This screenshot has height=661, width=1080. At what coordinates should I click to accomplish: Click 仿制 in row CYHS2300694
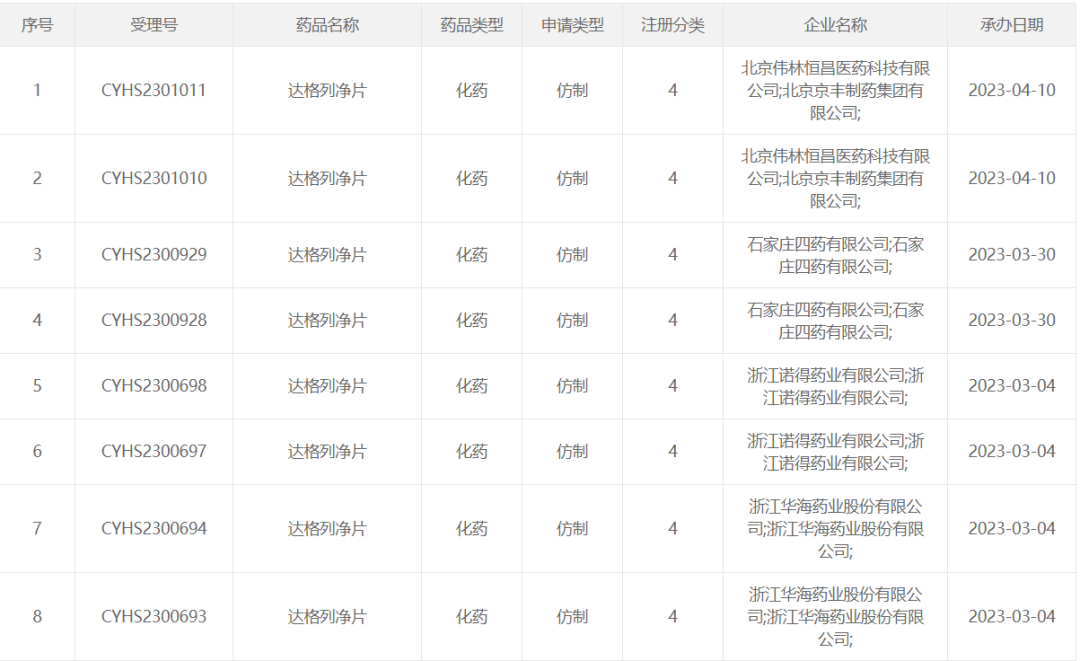coord(572,528)
